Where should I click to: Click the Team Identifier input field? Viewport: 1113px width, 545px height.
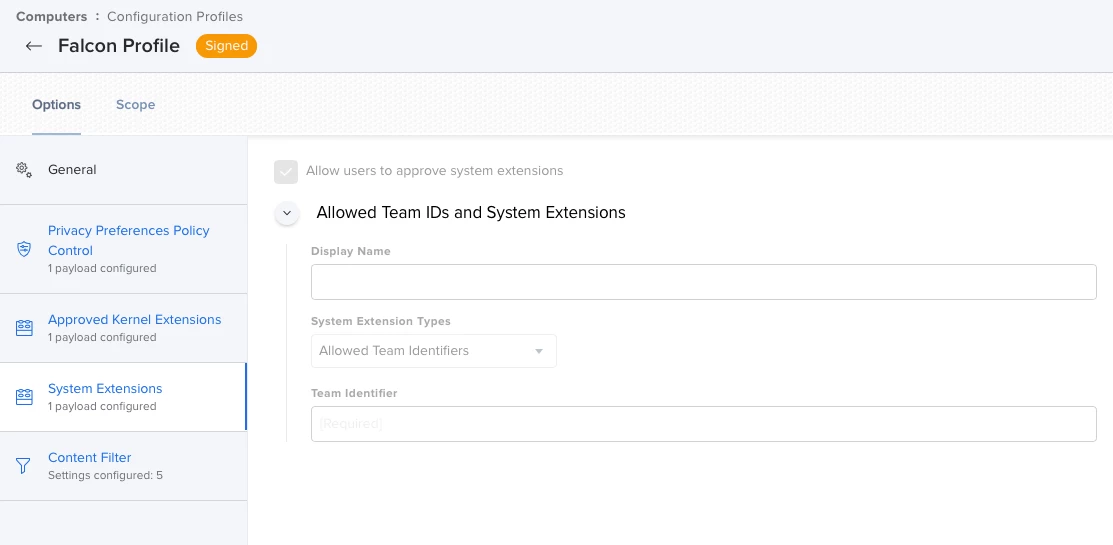[703, 424]
